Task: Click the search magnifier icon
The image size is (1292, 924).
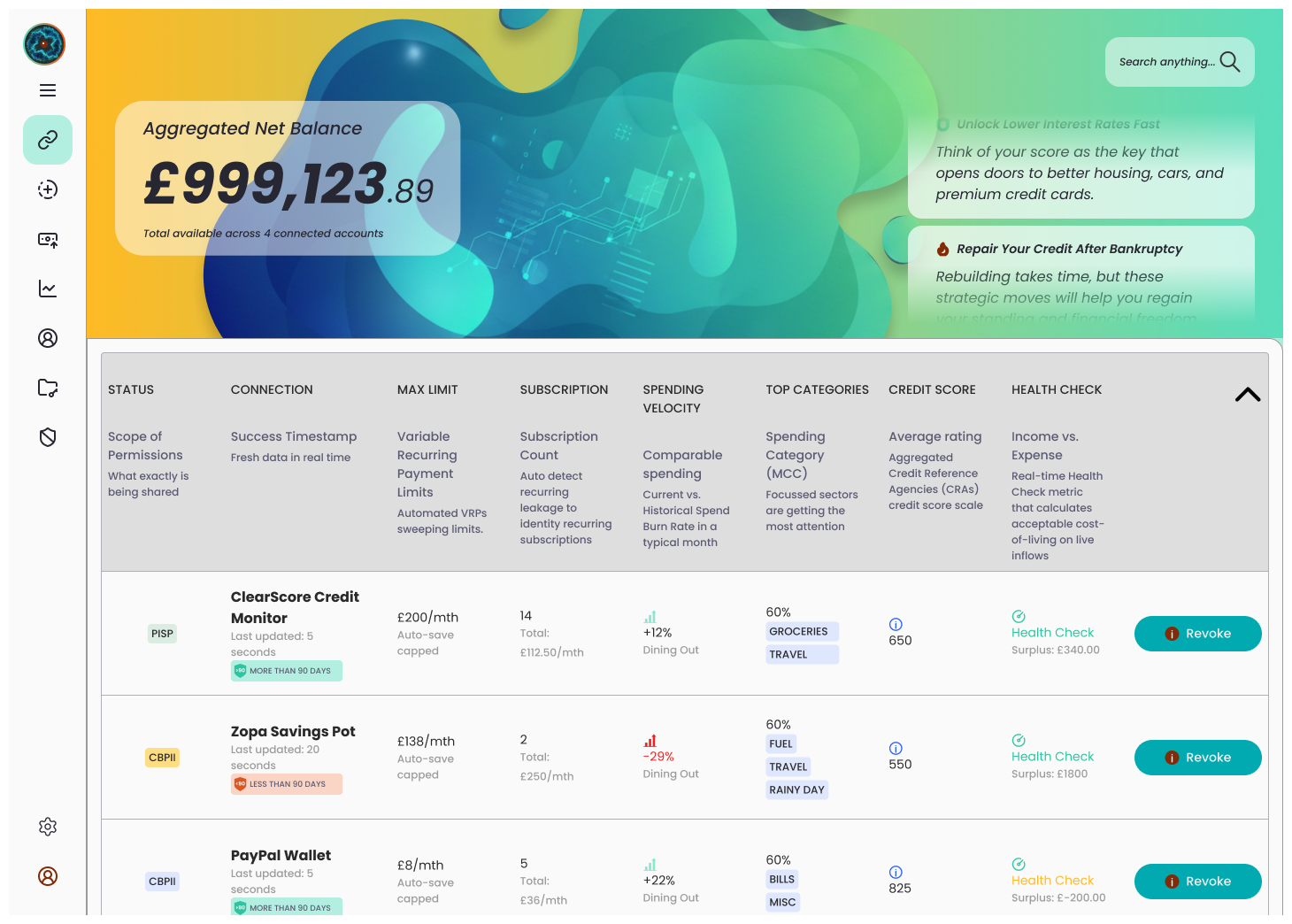Action: [1230, 62]
